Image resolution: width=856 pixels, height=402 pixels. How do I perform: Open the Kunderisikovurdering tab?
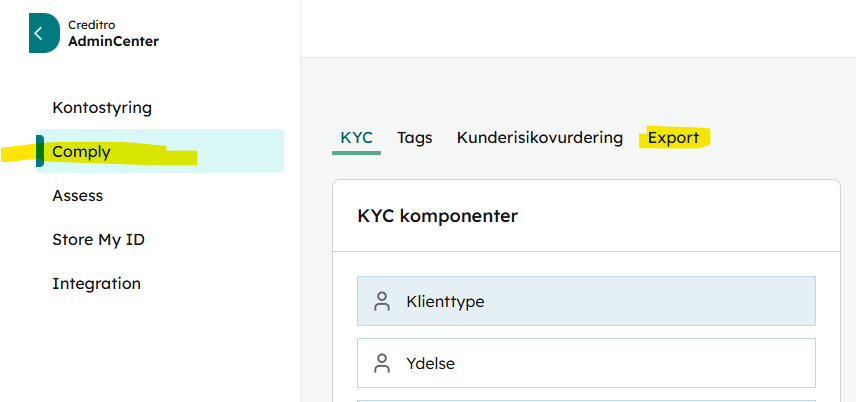tap(539, 138)
